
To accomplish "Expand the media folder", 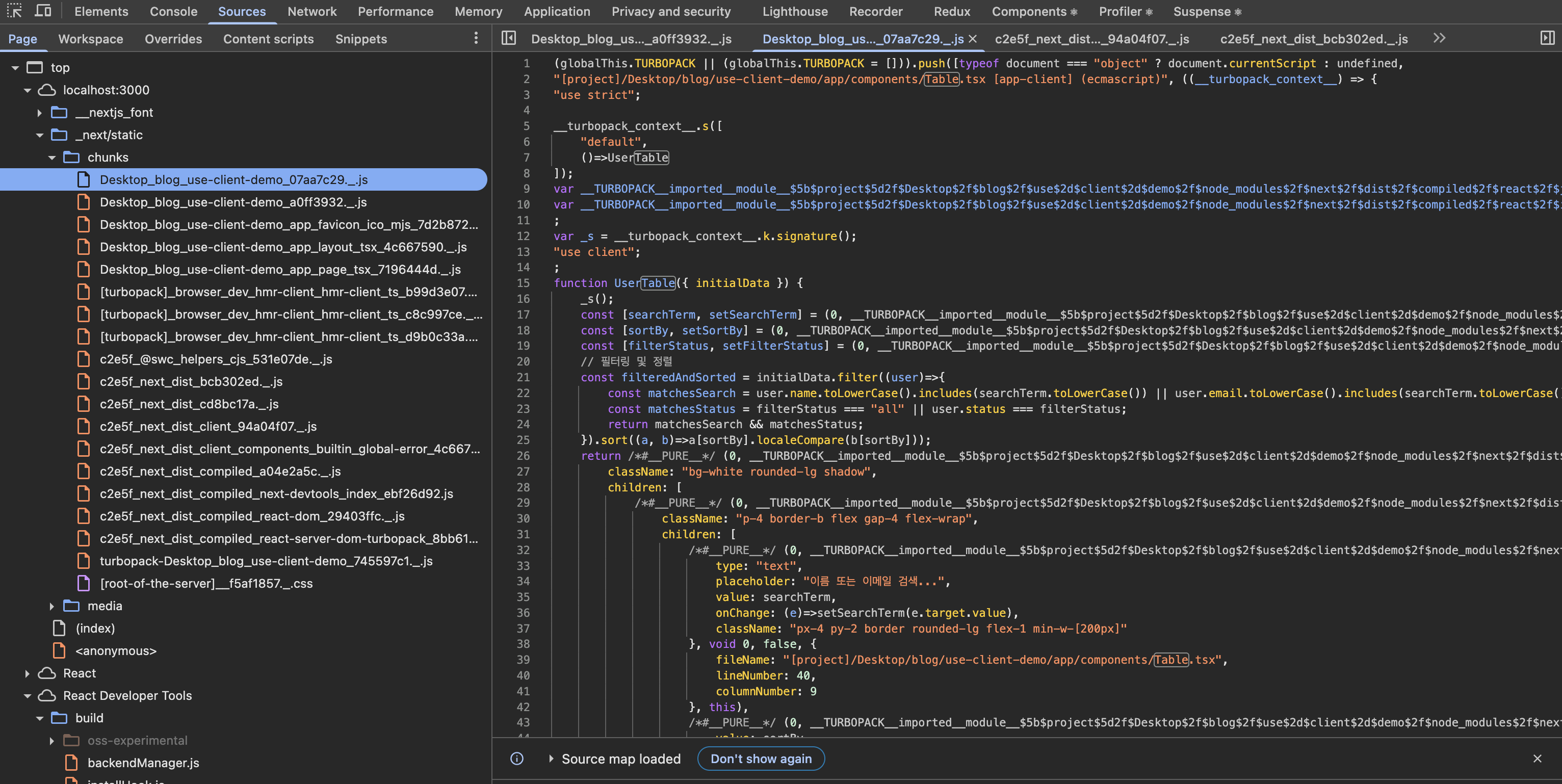I will click(x=51, y=605).
